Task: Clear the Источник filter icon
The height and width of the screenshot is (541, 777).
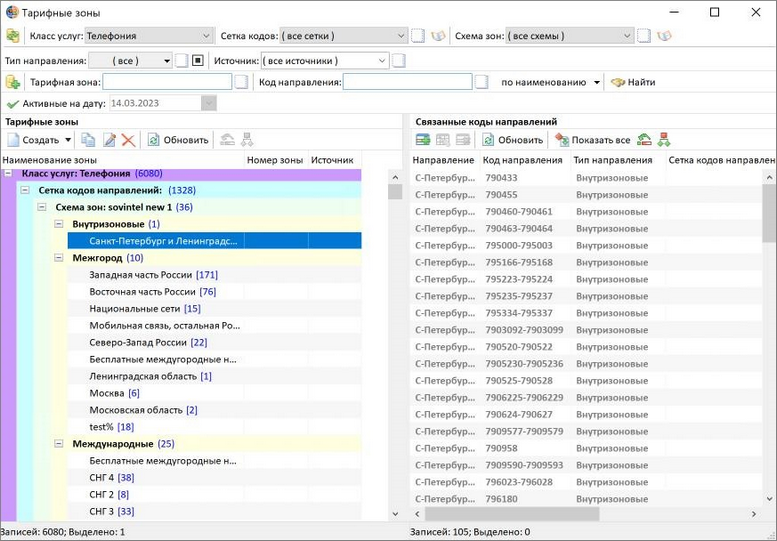Action: tap(399, 60)
